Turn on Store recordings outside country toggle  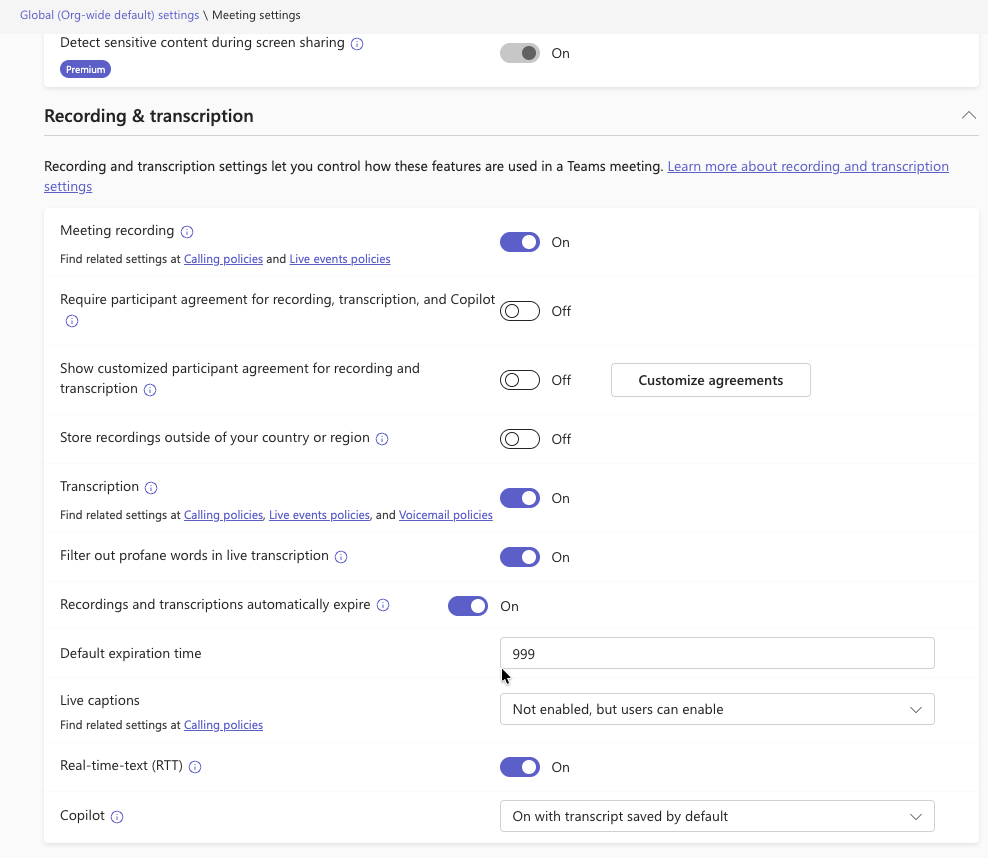click(520, 439)
